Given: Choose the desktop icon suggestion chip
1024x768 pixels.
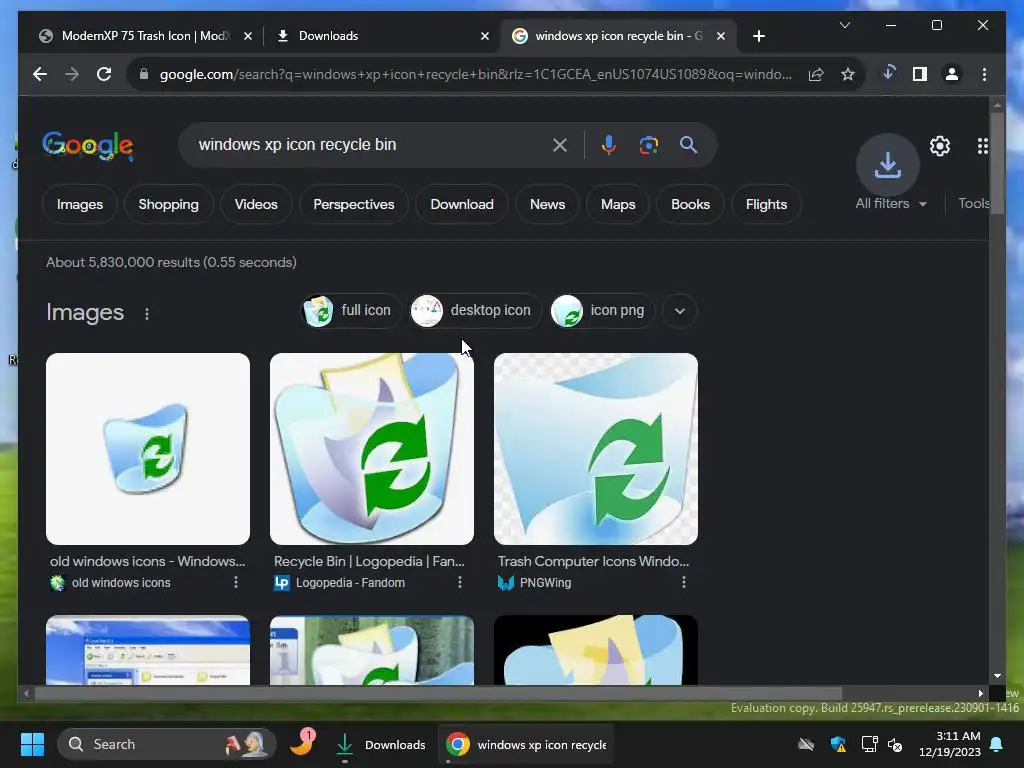Looking at the screenshot, I should point(473,311).
